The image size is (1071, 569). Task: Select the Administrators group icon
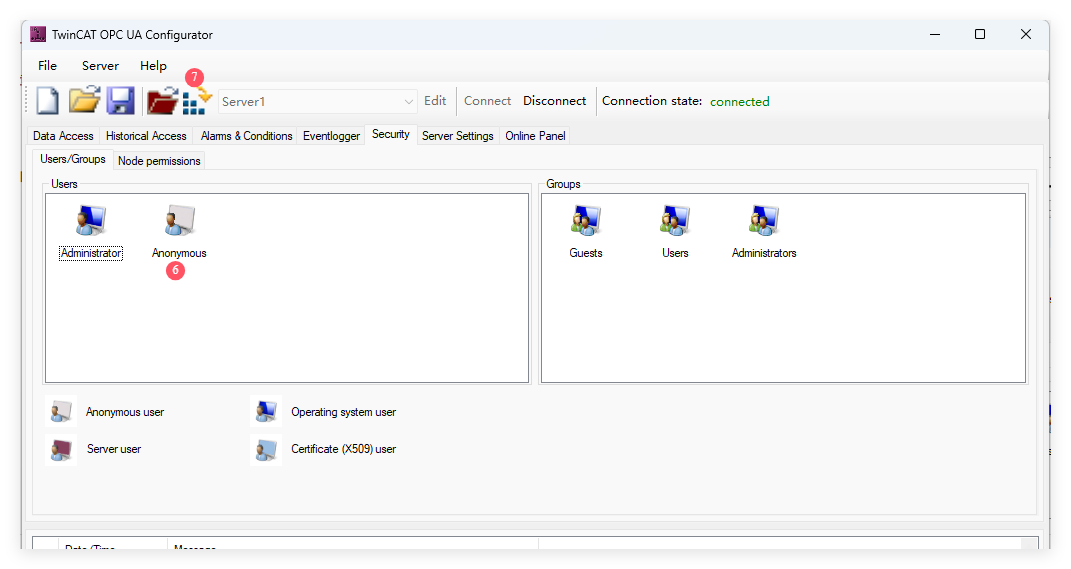pyautogui.click(x=764, y=222)
